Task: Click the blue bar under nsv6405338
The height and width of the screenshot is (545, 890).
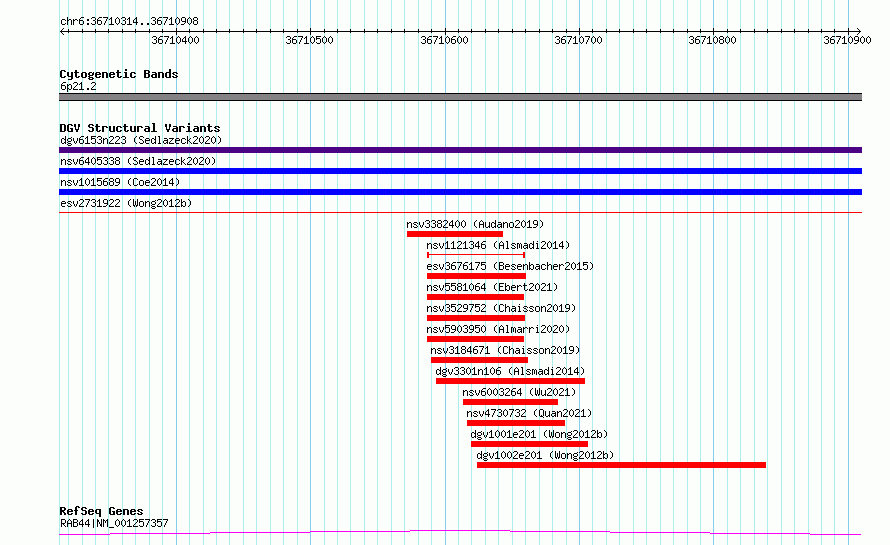Action: tap(460, 171)
